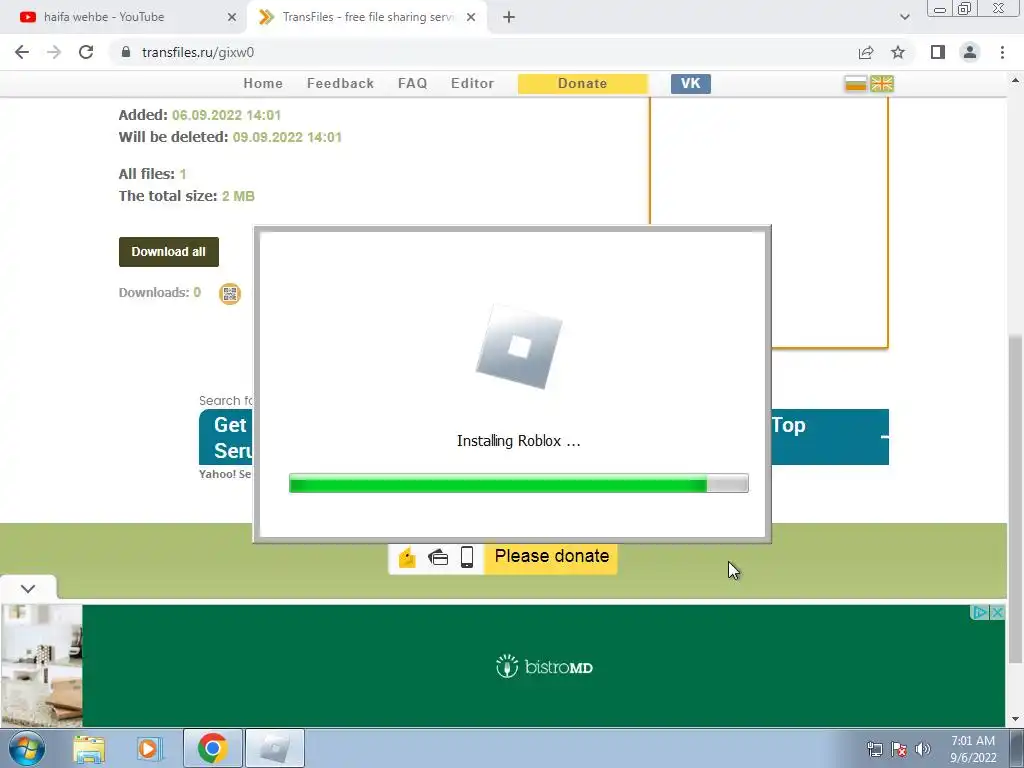Image resolution: width=1024 pixels, height=768 pixels.
Task: Bookmark this page with the star icon
Action: (898, 52)
